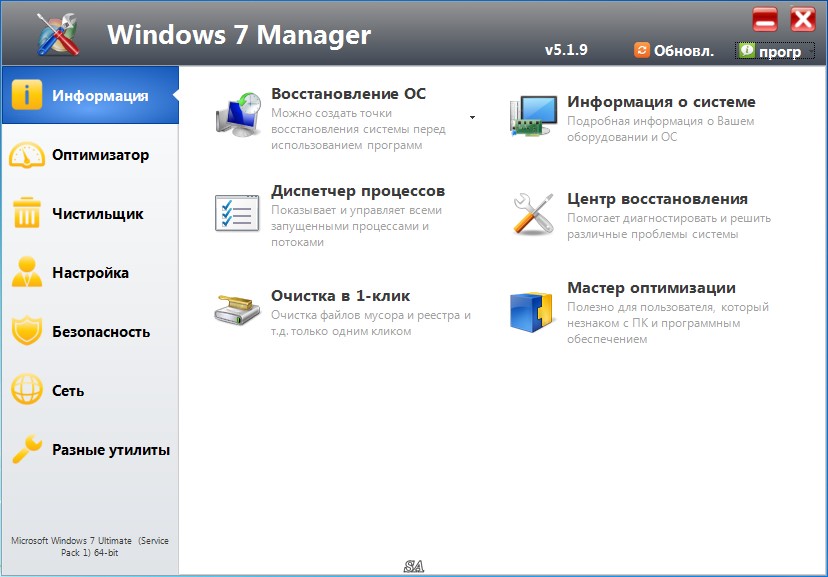Close the Windows 7 Manager window
Viewport: 828px width, 577px height.
click(x=803, y=20)
